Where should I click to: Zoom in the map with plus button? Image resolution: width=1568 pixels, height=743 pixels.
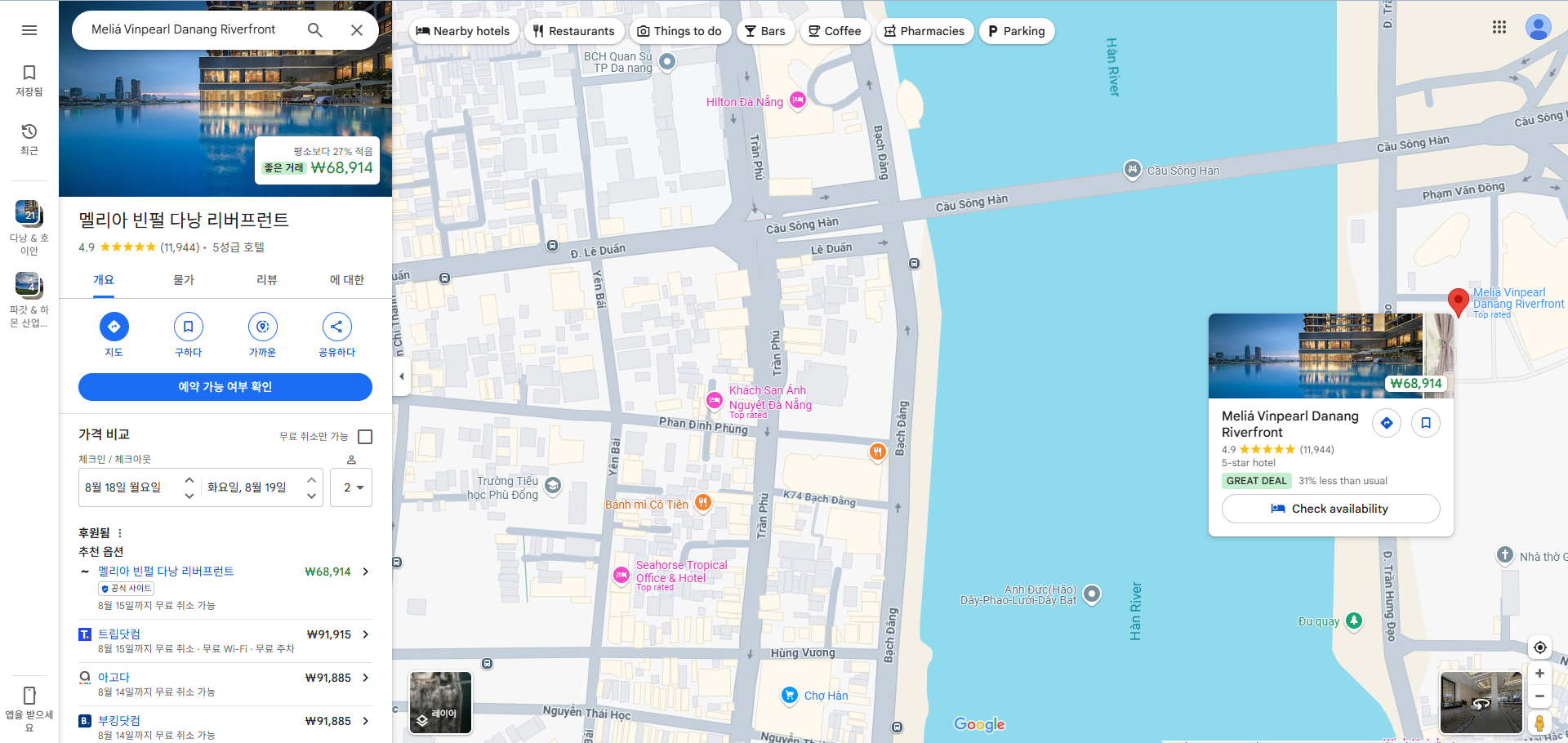pyautogui.click(x=1539, y=674)
